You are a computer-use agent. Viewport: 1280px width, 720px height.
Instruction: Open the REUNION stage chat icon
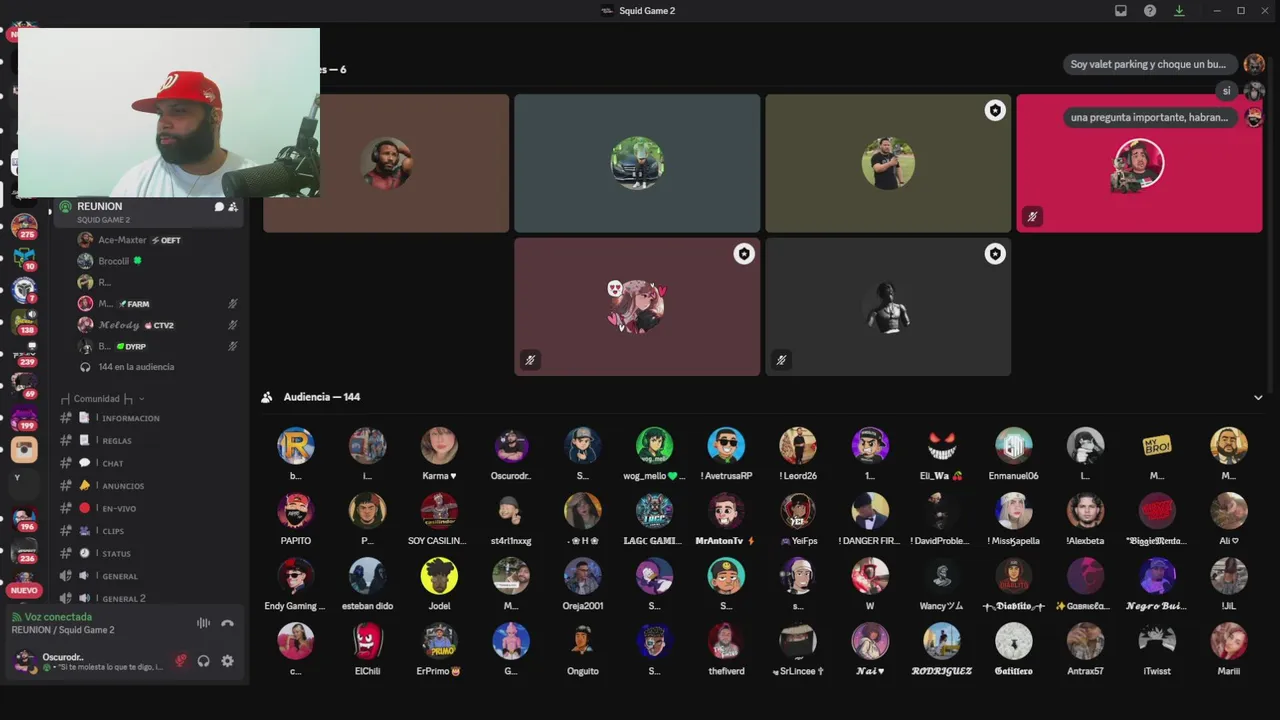pyautogui.click(x=219, y=207)
